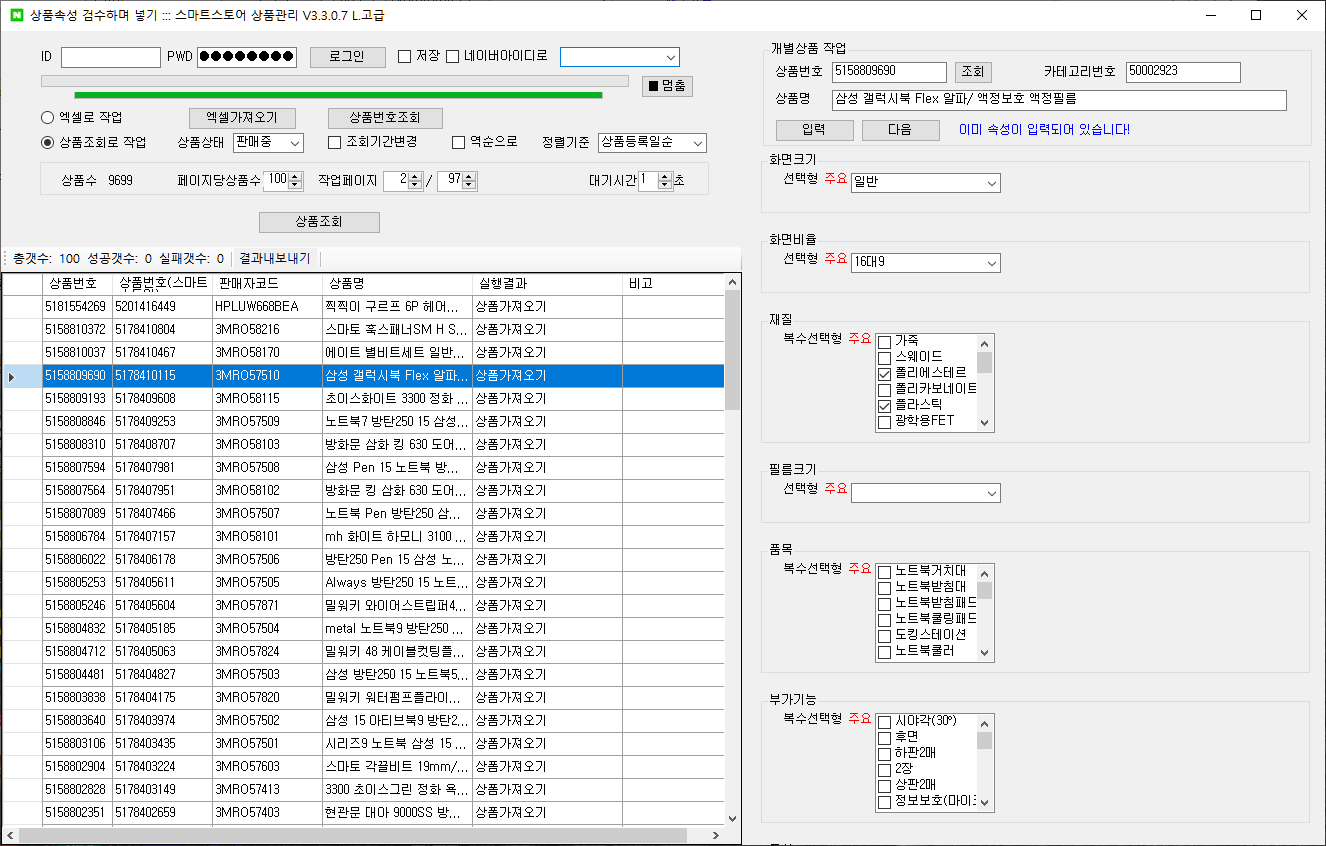Check the 노트북거치대 checkbox
Viewport: 1326px width, 846px height.
pyautogui.click(x=884, y=572)
